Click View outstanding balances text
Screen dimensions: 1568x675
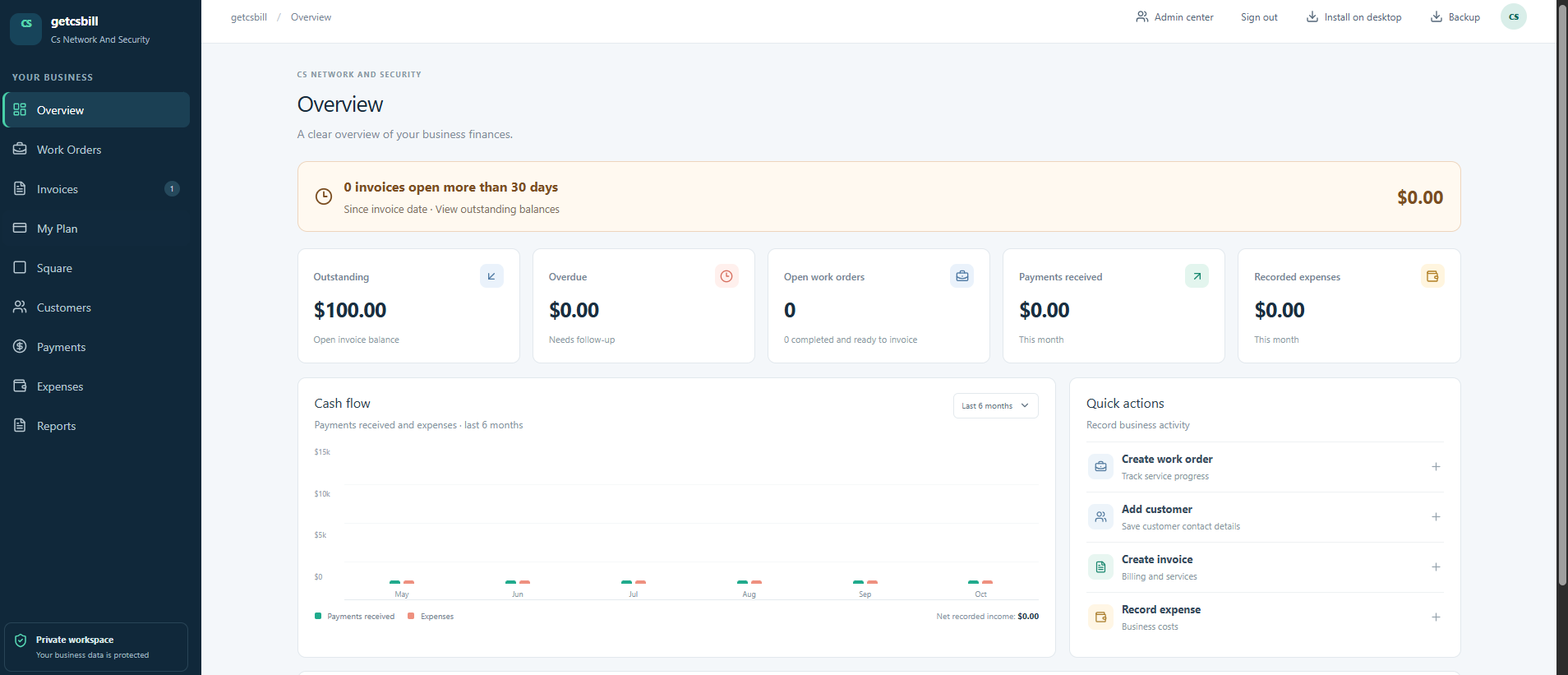[497, 210]
